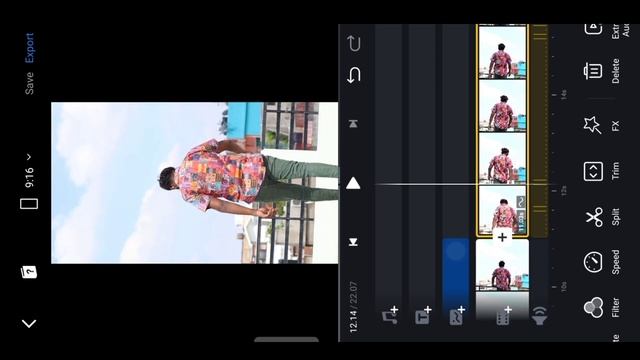Click the aspect ratio frame icon

tap(29, 204)
